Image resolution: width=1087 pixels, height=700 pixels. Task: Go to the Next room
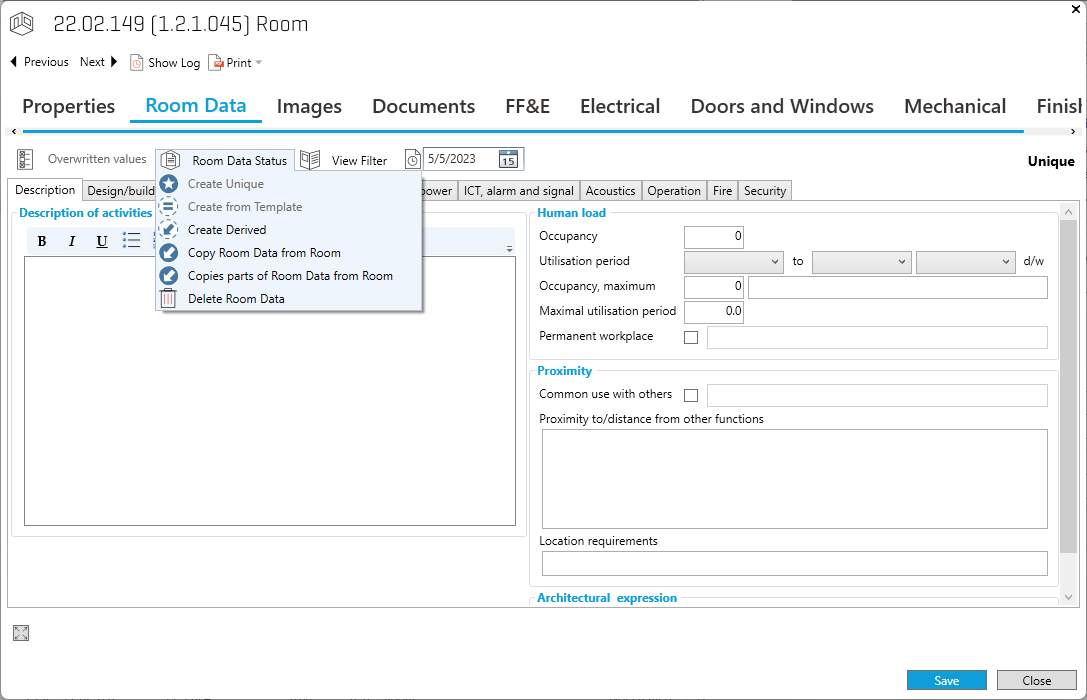98,62
